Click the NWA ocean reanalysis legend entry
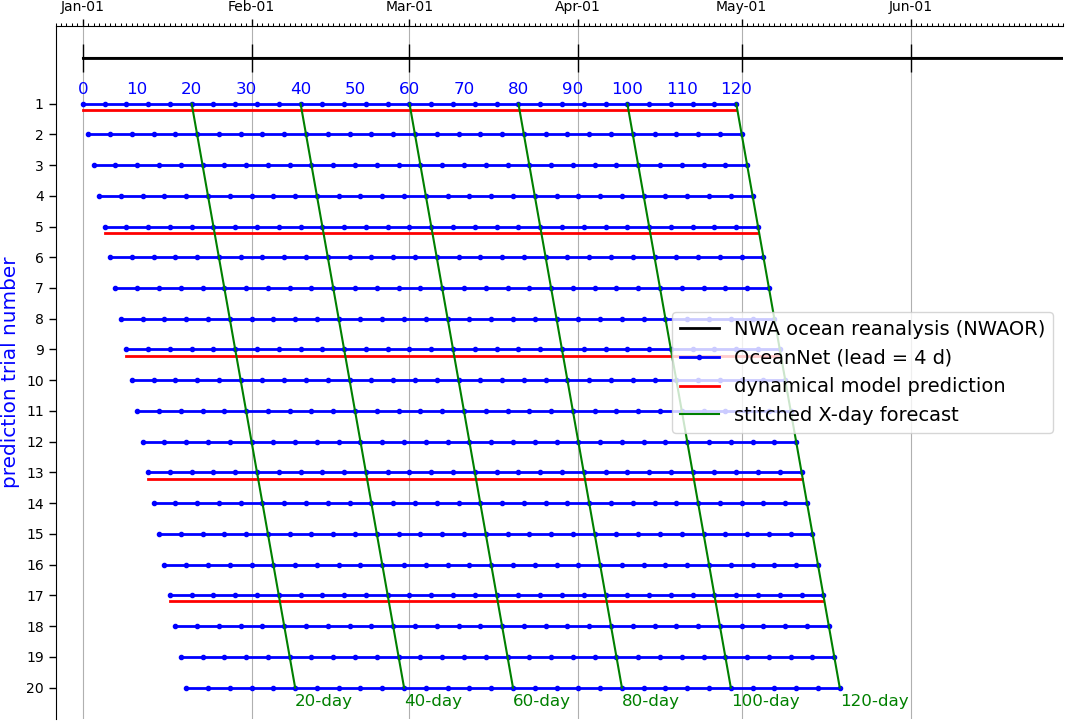This screenshot has width=1065, height=721. pyautogui.click(x=889, y=329)
